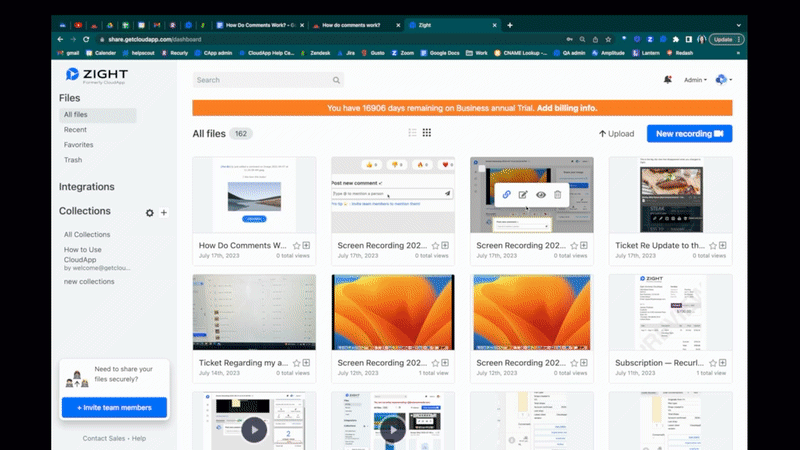800x450 pixels.
Task: Open Ticket Regarding my a... thumbnail
Action: click(254, 312)
